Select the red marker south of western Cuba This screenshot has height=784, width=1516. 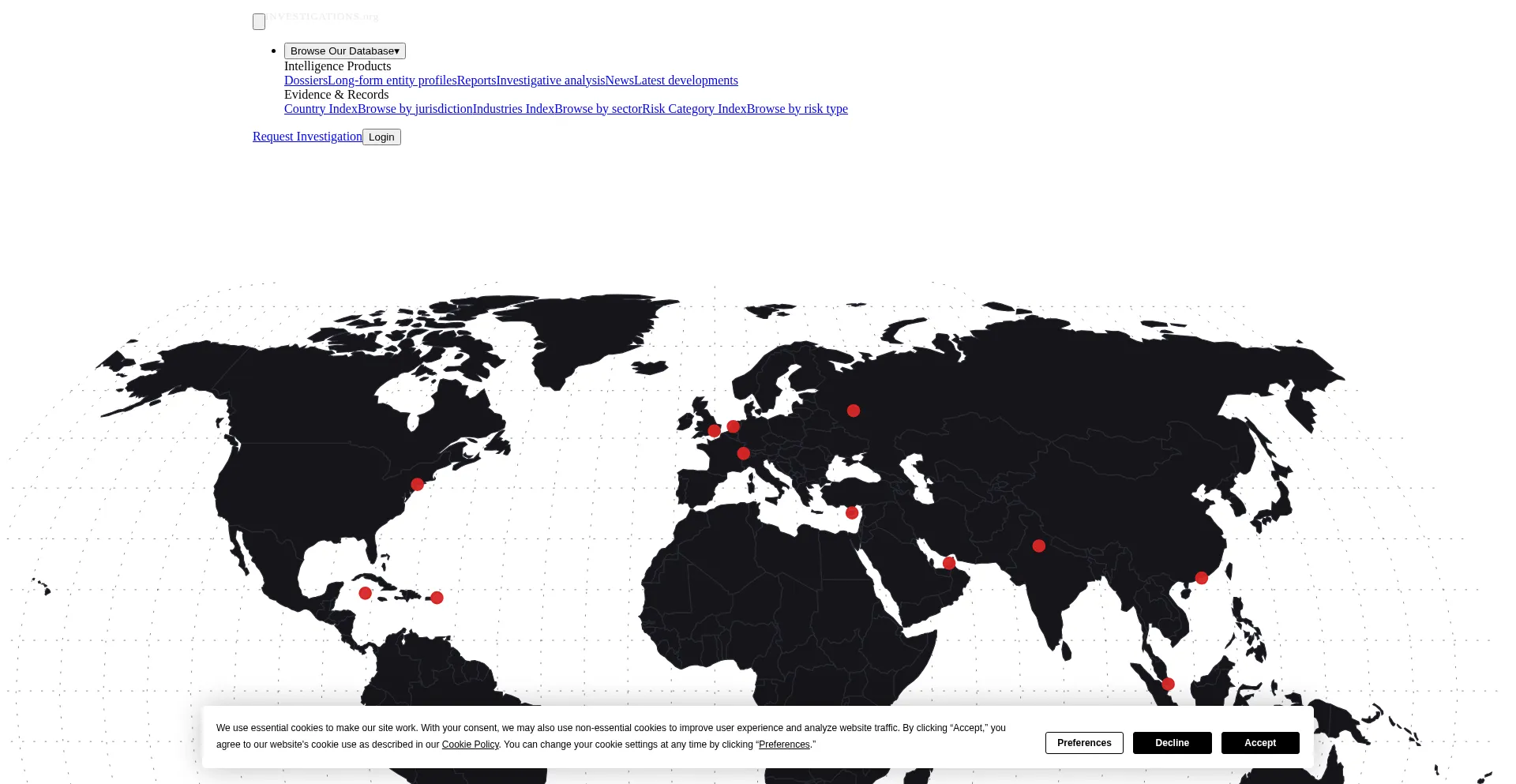(365, 593)
